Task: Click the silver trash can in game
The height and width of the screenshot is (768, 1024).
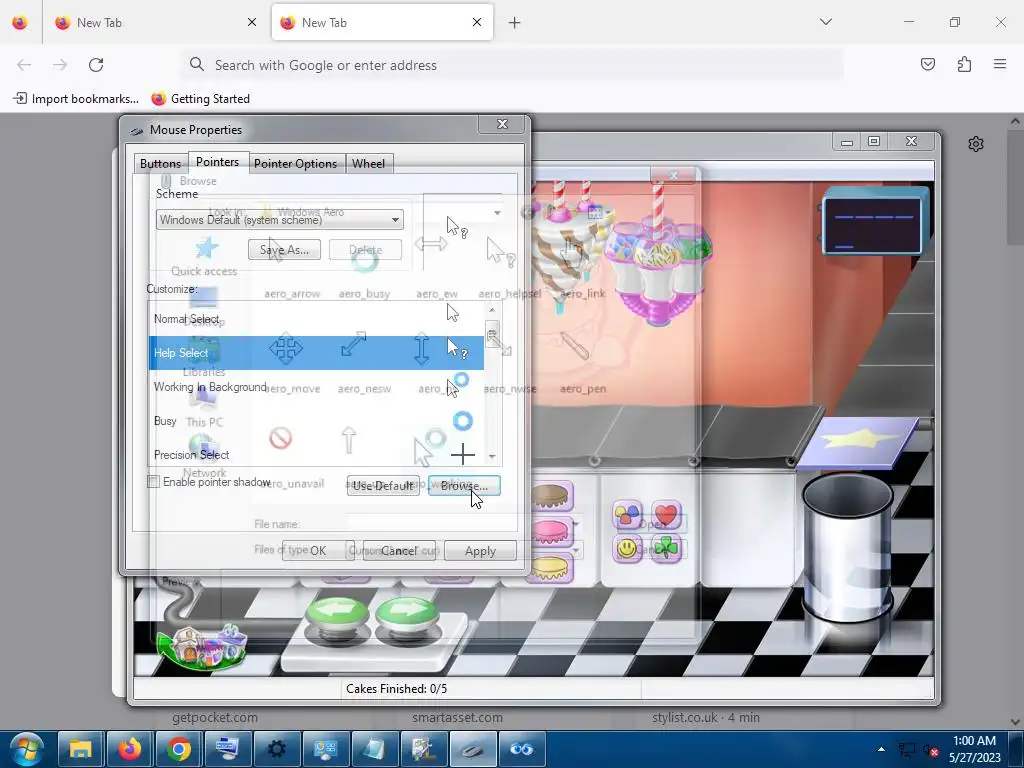Action: click(x=846, y=547)
